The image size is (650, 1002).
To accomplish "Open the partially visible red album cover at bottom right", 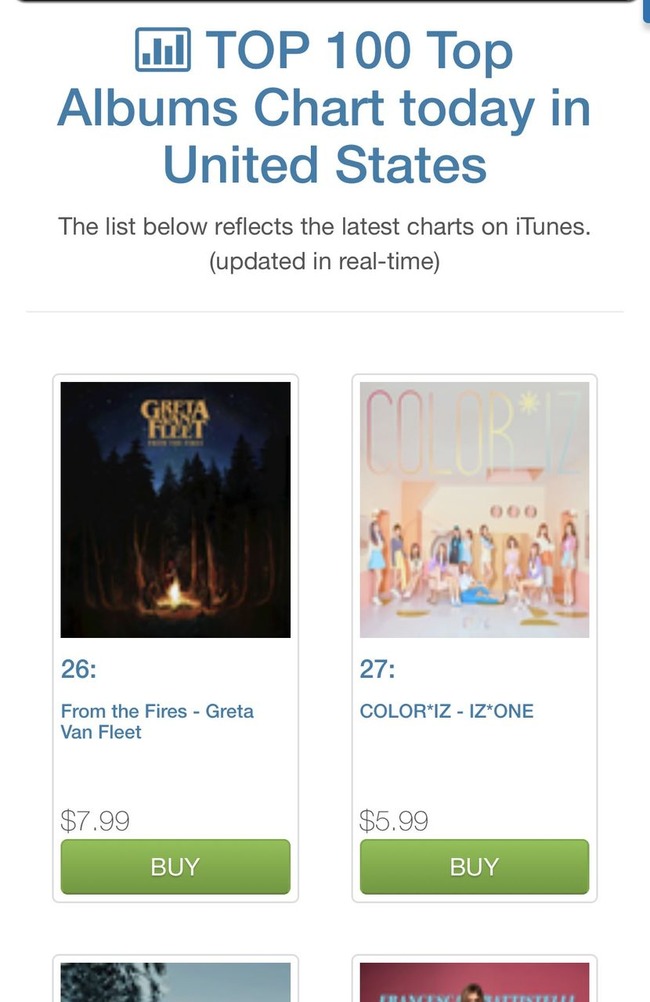I will [x=474, y=982].
